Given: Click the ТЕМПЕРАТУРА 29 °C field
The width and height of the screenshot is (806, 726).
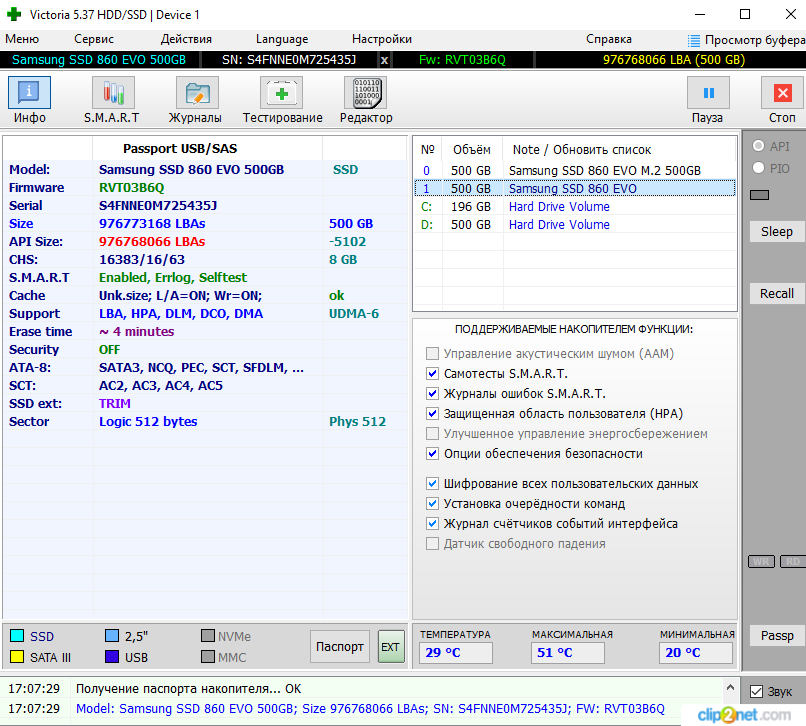Looking at the screenshot, I should point(455,652).
